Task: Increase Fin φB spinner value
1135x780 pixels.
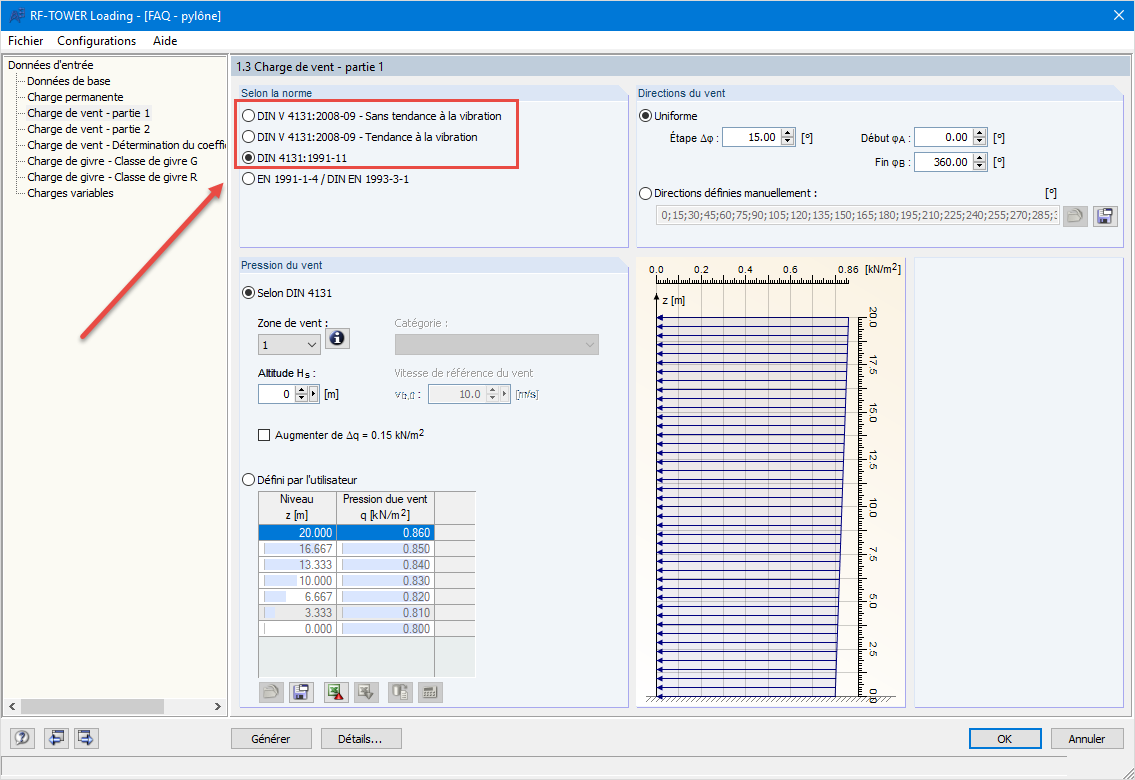Action: point(979,158)
